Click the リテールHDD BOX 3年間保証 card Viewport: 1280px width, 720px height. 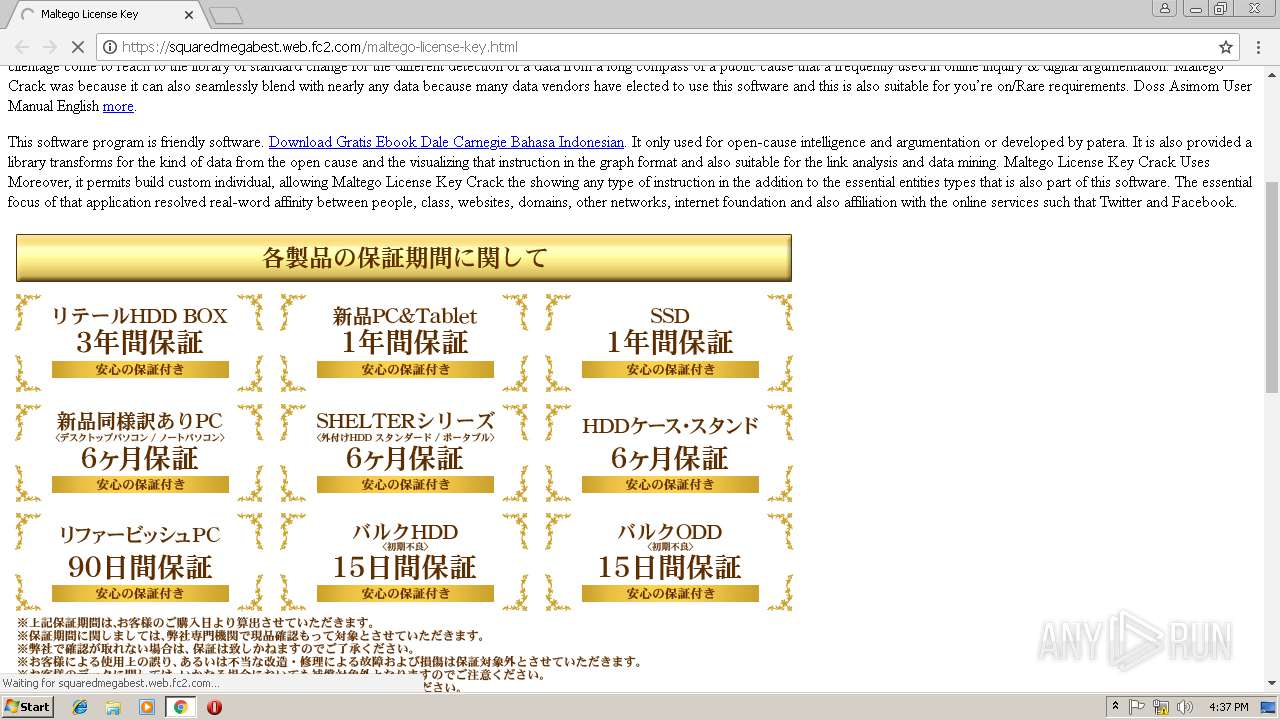point(140,342)
